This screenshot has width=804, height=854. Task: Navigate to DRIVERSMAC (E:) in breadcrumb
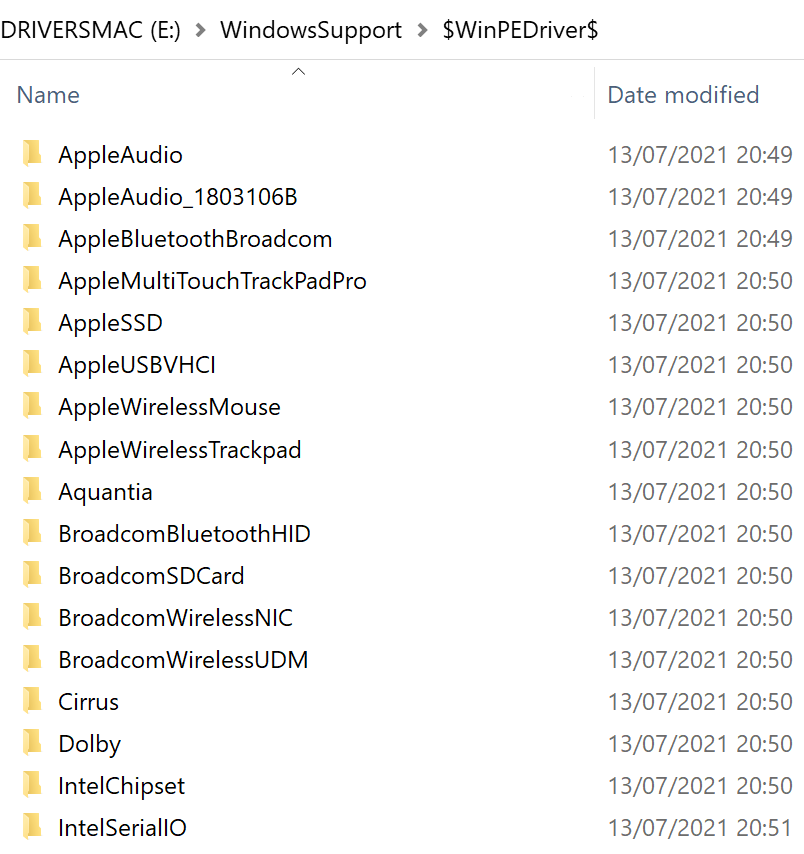(90, 30)
